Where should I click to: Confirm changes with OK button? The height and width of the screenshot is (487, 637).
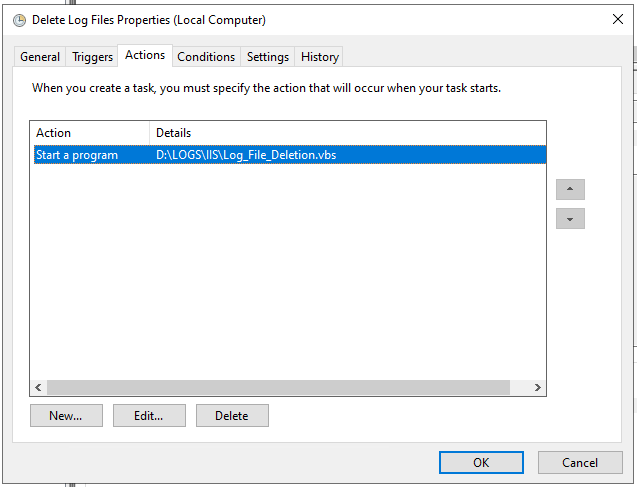click(x=481, y=462)
